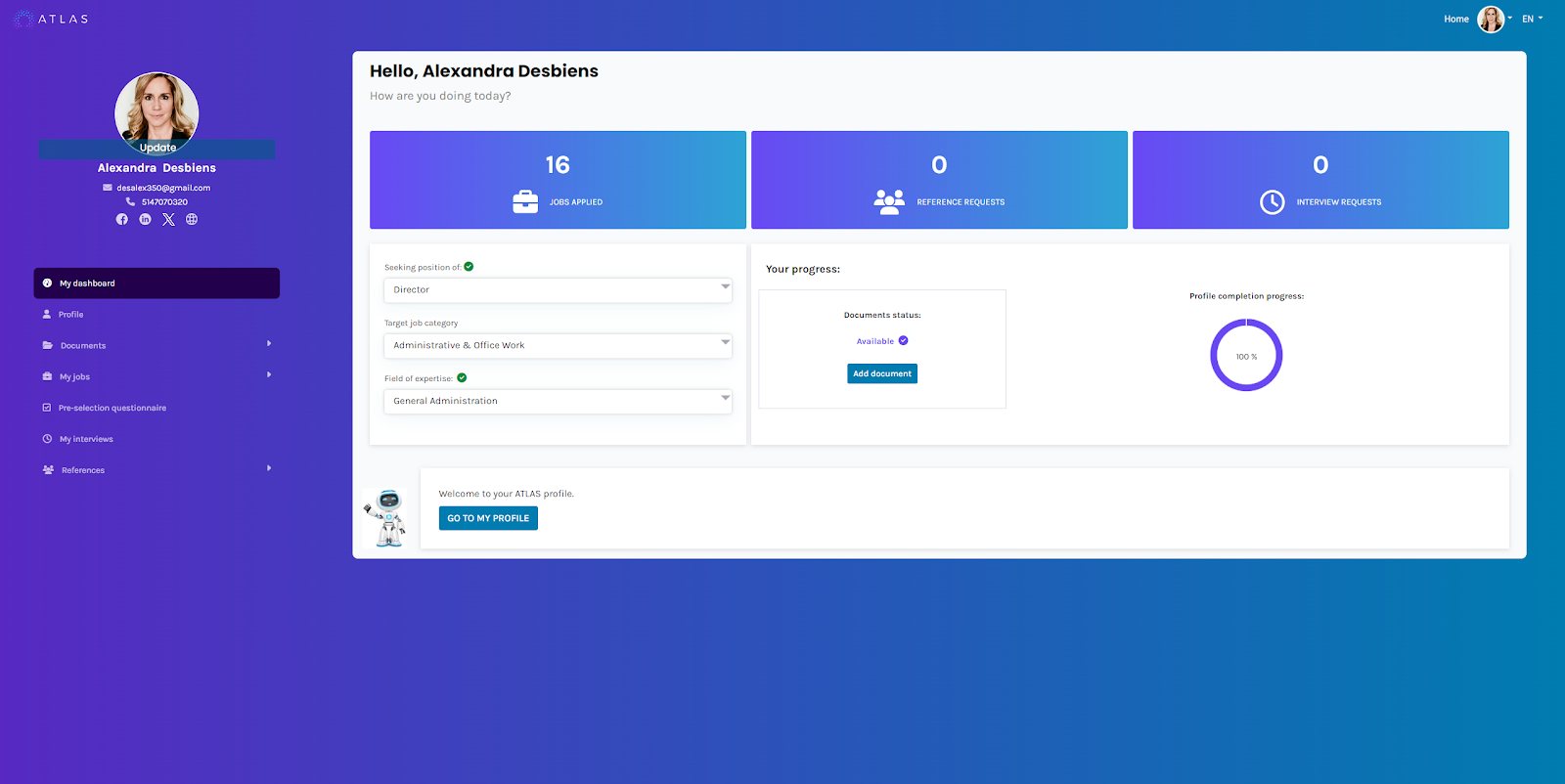Click My jobs briefcase icon in sidebar
This screenshot has height=784, width=1565.
click(47, 376)
